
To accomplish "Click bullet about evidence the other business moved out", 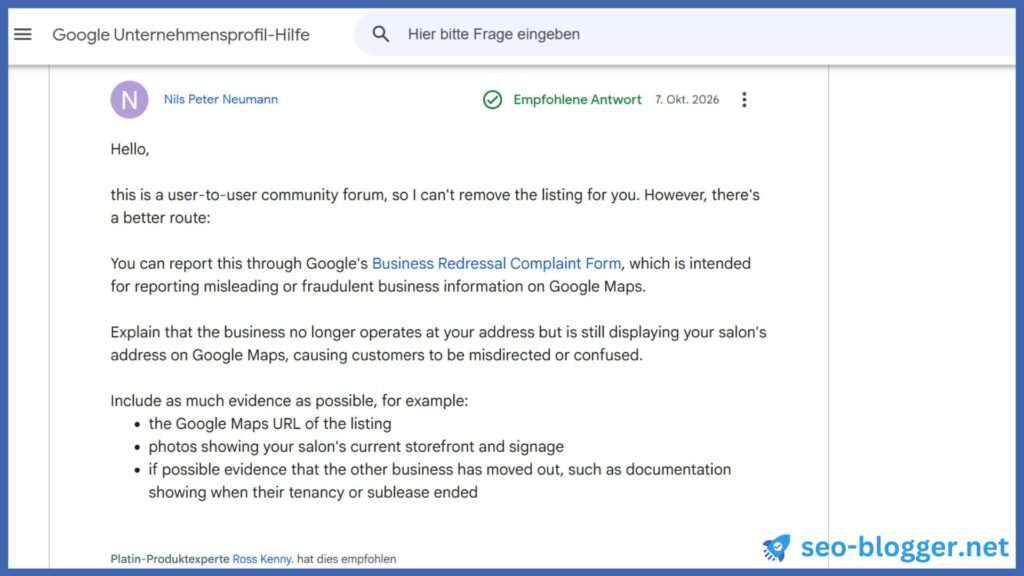I will pyautogui.click(x=440, y=481).
